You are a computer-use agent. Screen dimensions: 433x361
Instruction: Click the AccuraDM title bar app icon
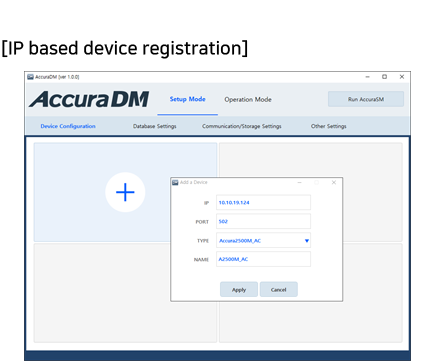tap(30, 77)
